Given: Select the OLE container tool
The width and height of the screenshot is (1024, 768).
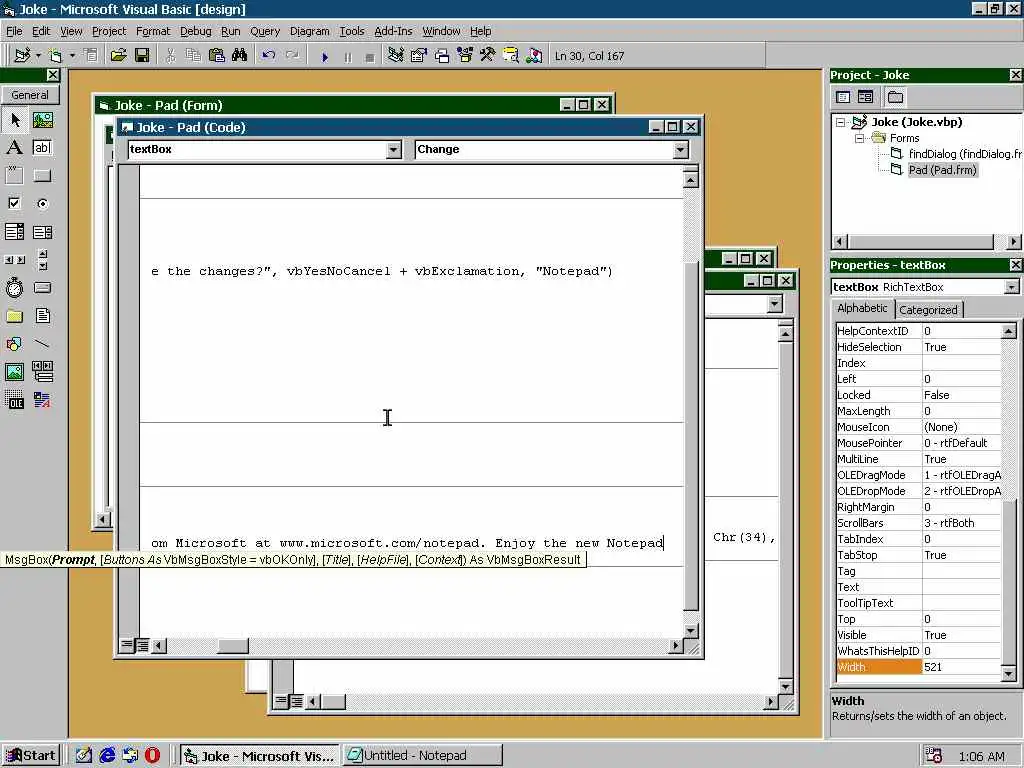Looking at the screenshot, I should tap(14, 400).
